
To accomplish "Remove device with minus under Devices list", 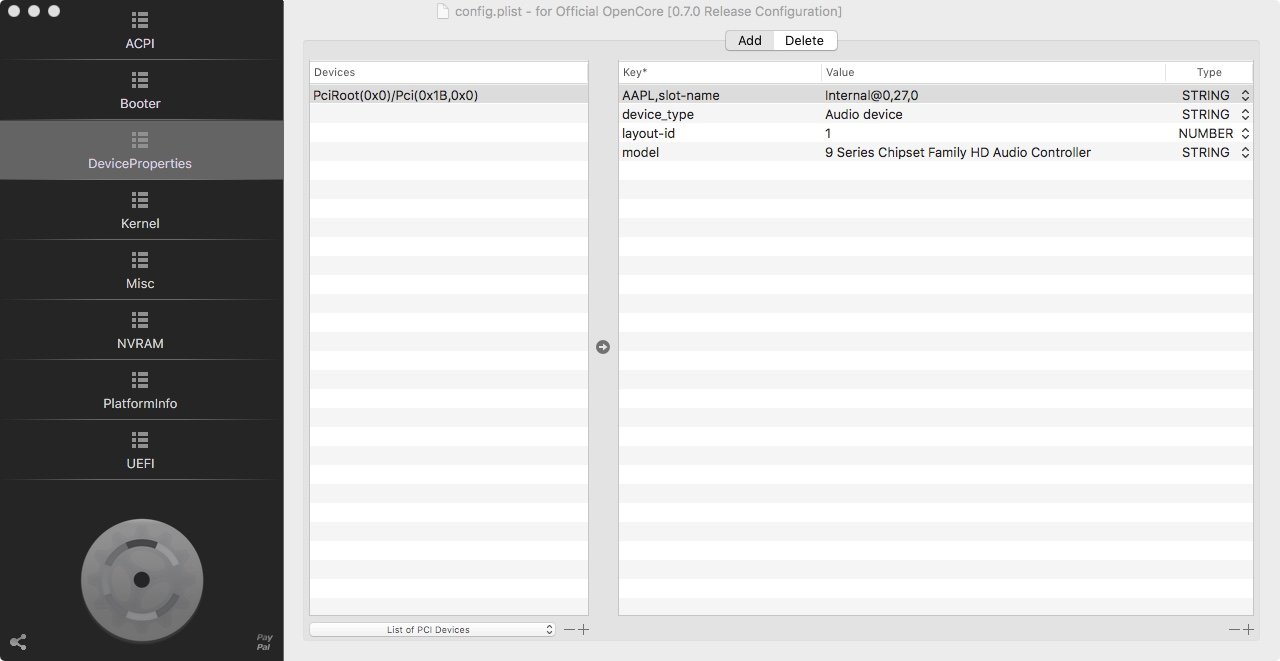I will click(569, 629).
